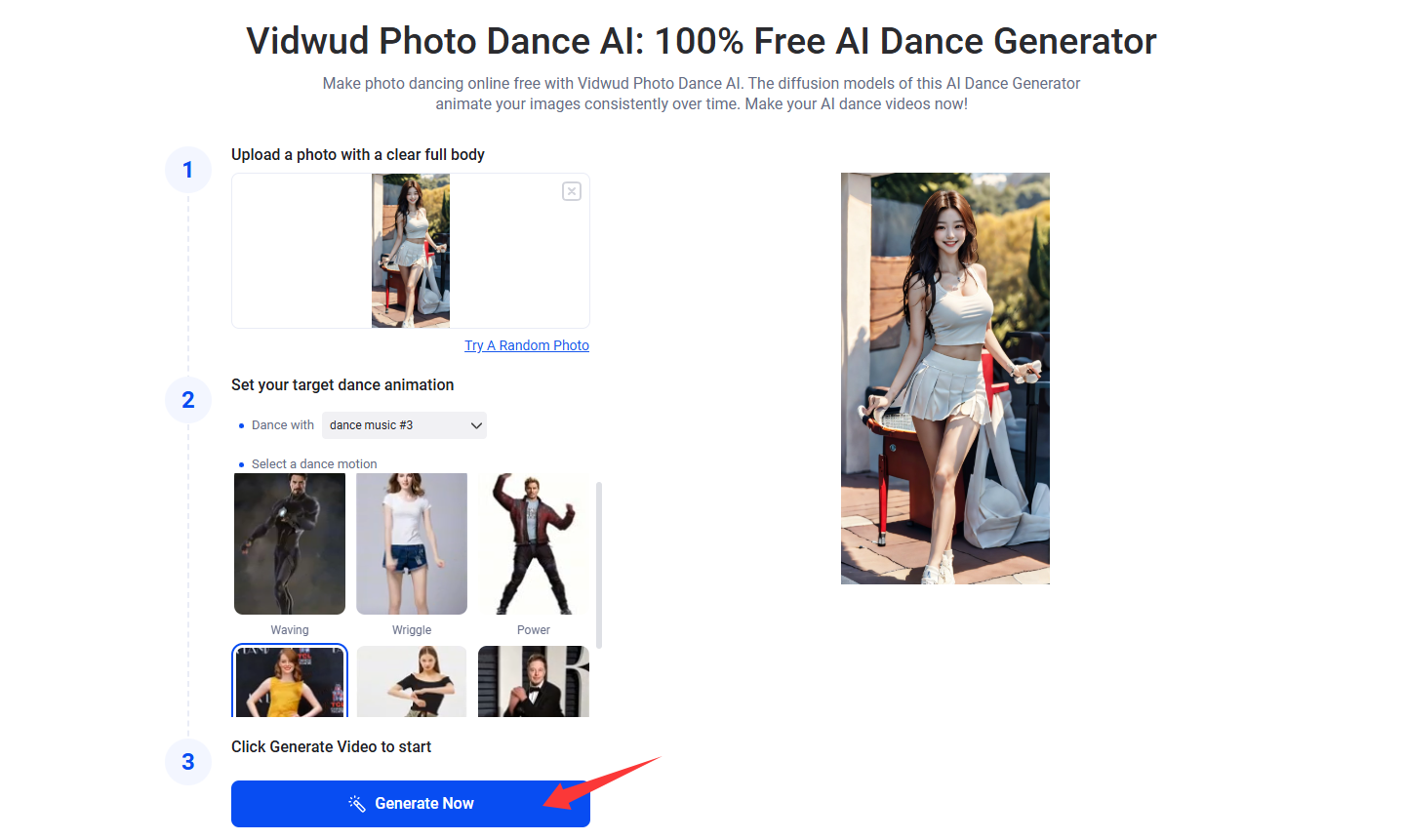Click the Waving label under the thumbnail
Image resolution: width=1405 pixels, height=840 pixels.
coord(290,630)
